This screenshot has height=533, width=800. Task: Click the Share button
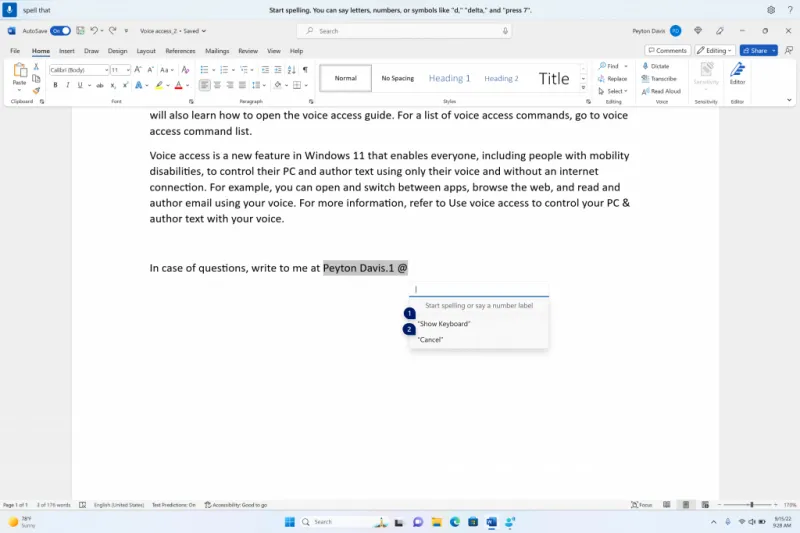pyautogui.click(x=758, y=50)
